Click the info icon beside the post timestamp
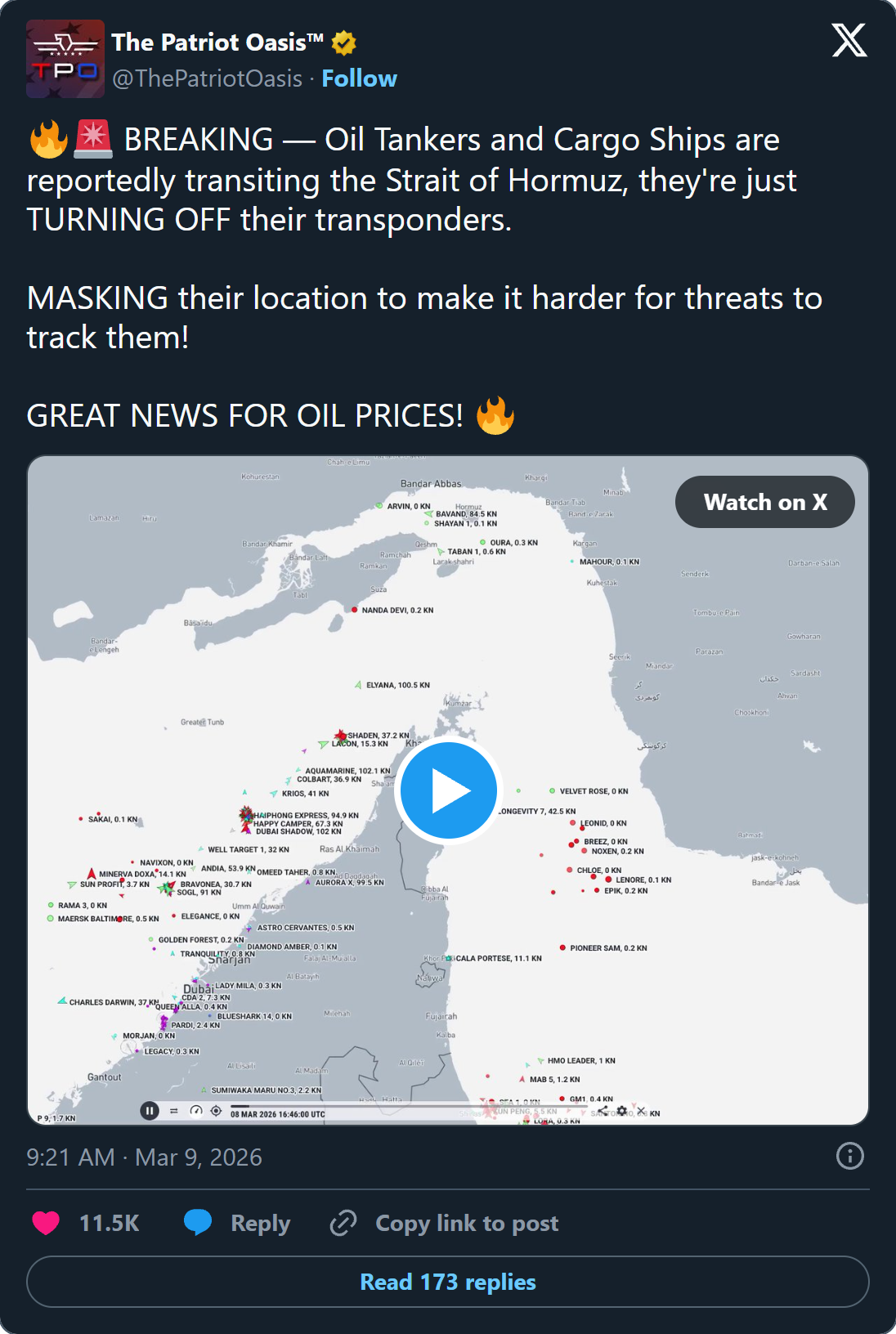 pyautogui.click(x=849, y=1157)
